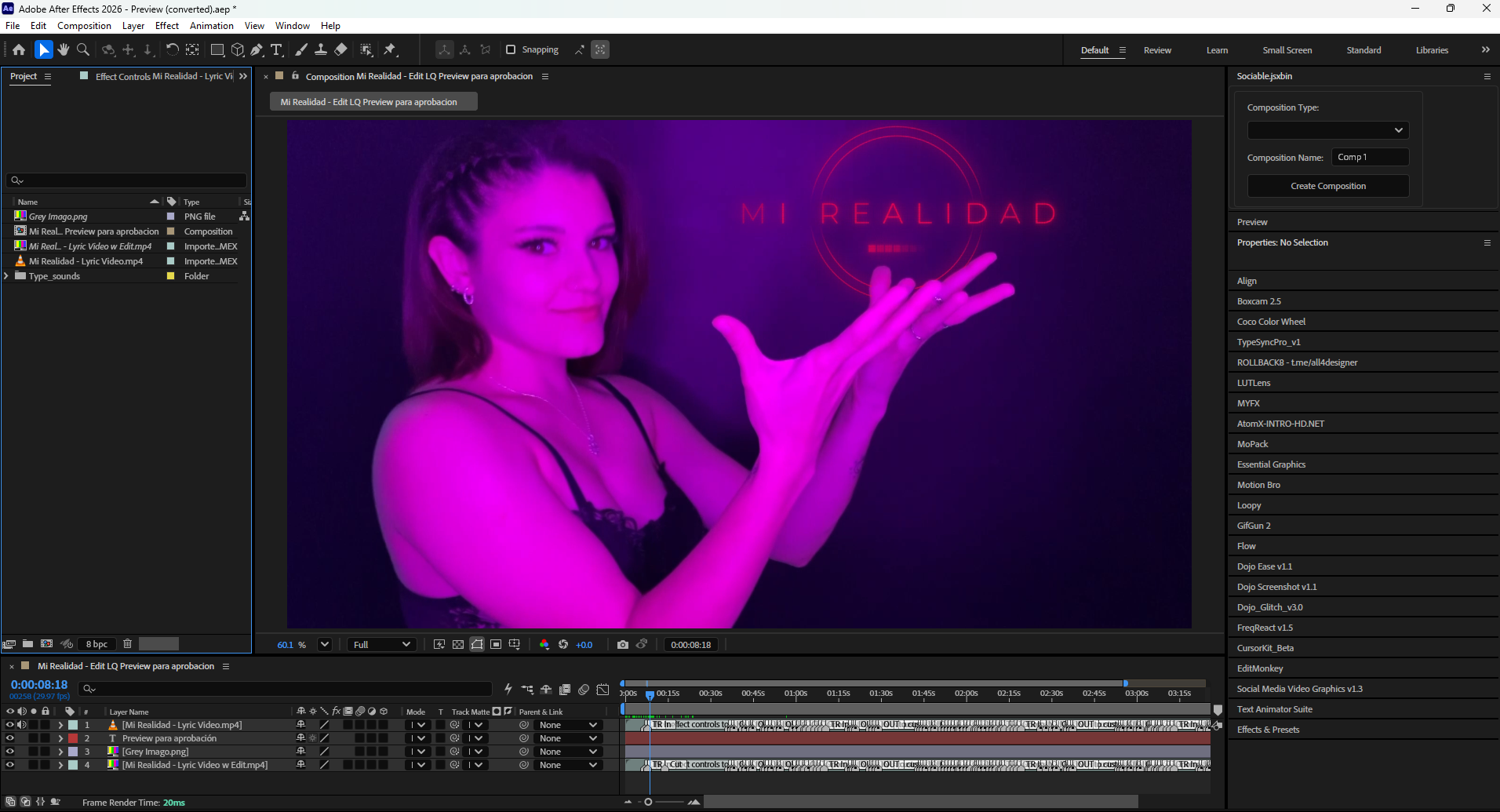Toggle the transparency grid icon

pyautogui.click(x=458, y=644)
